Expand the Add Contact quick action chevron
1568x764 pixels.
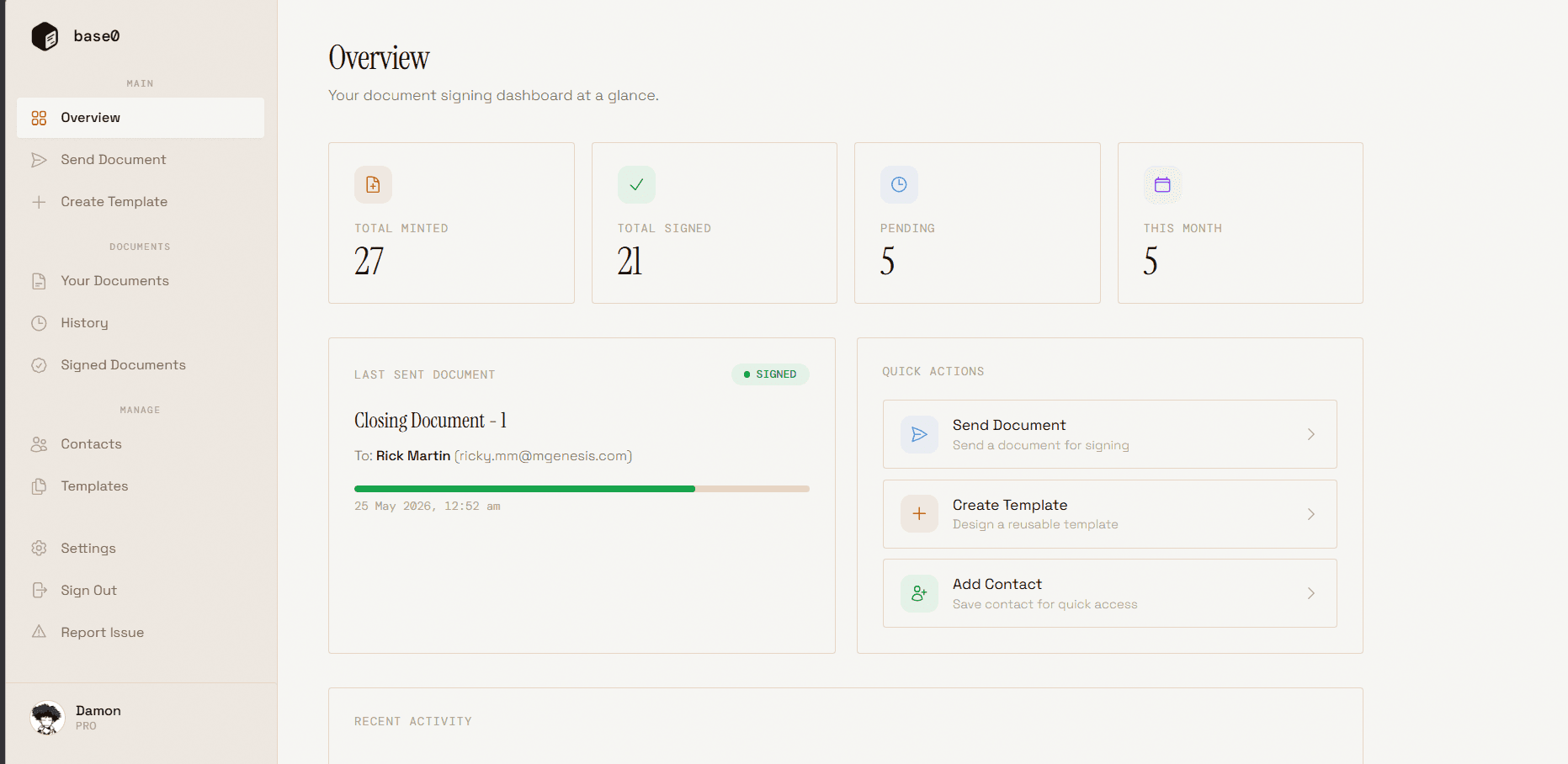coord(1310,593)
